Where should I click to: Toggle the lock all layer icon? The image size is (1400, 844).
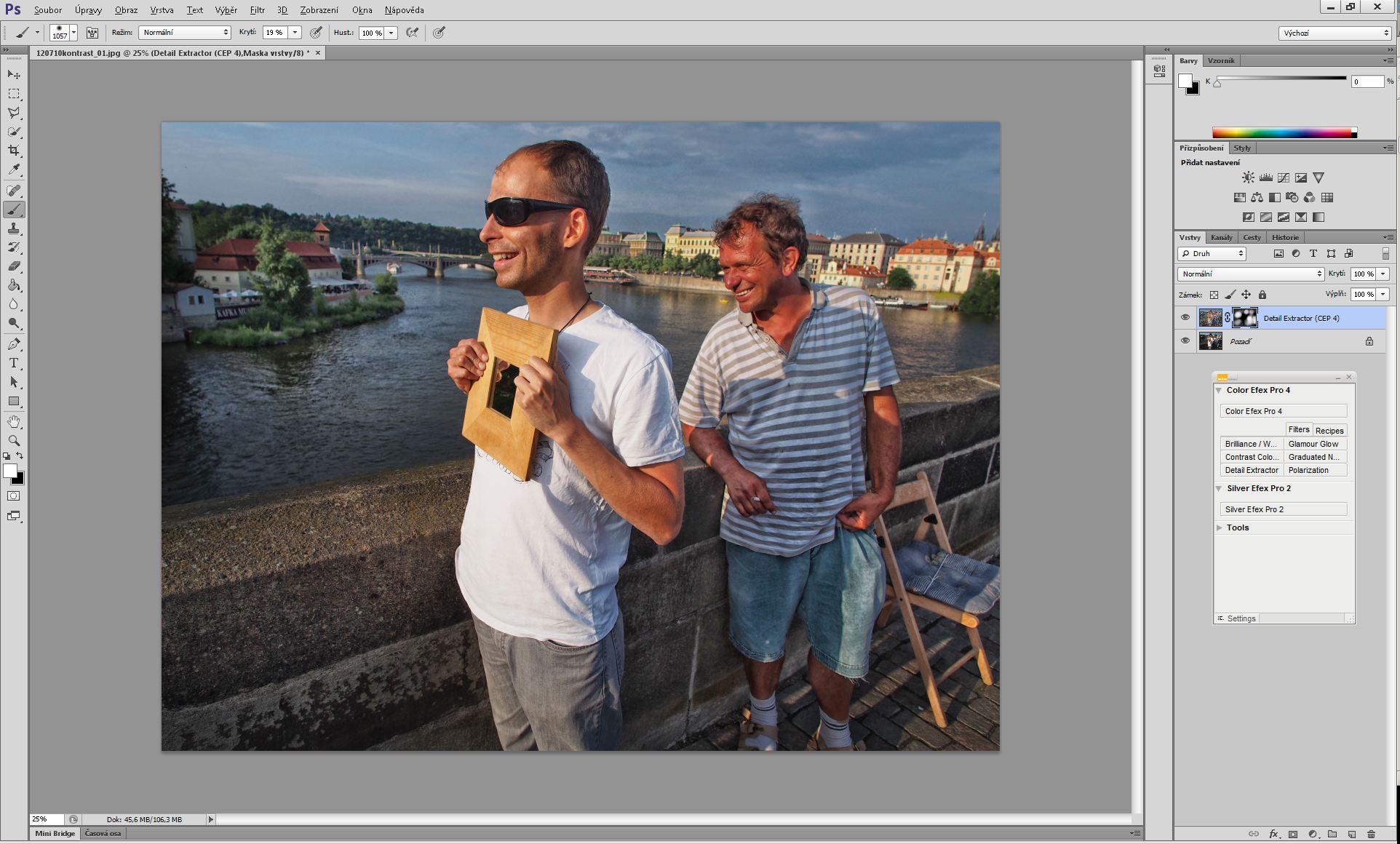pyautogui.click(x=1262, y=295)
